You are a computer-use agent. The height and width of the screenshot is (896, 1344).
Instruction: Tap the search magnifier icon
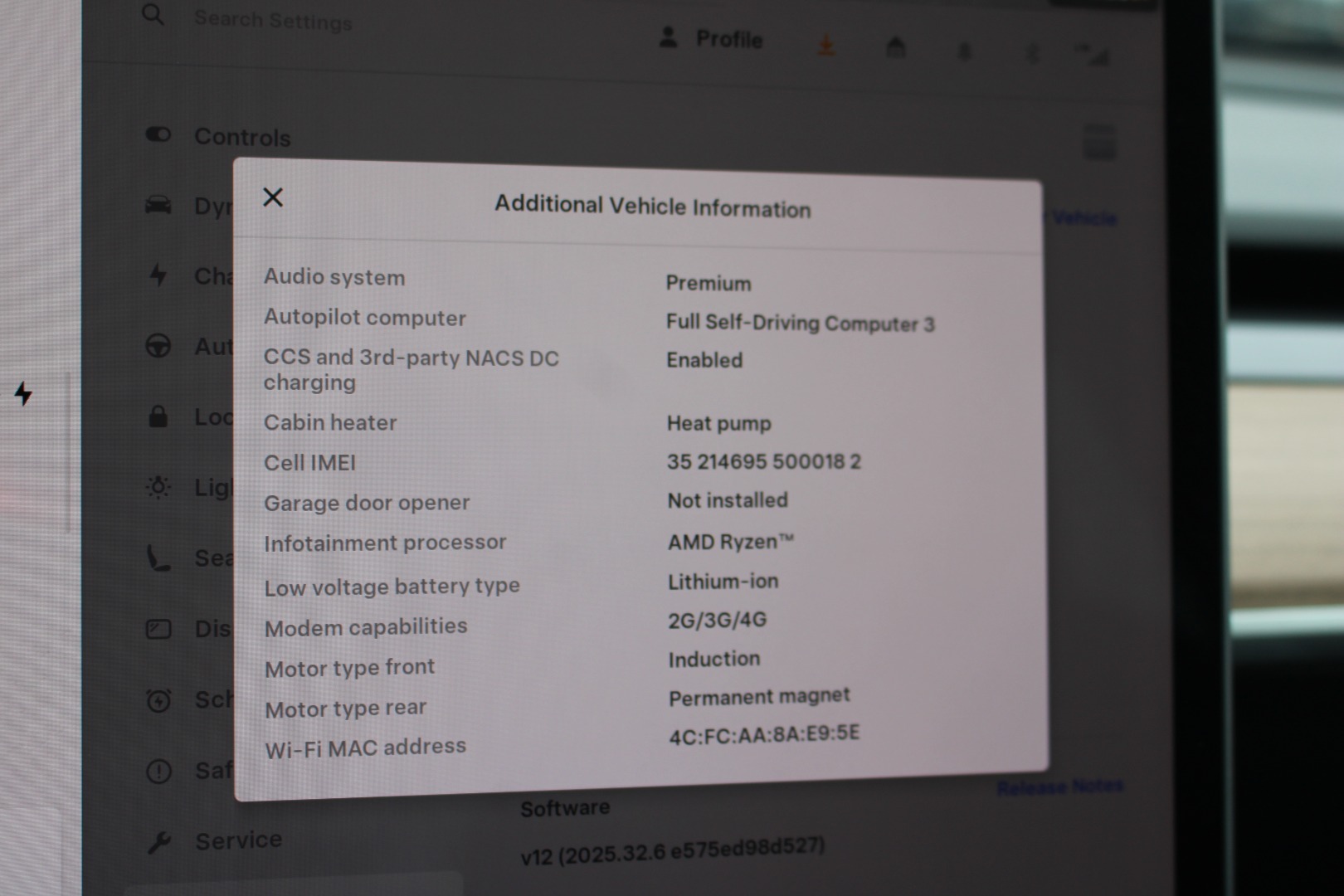click(x=153, y=14)
